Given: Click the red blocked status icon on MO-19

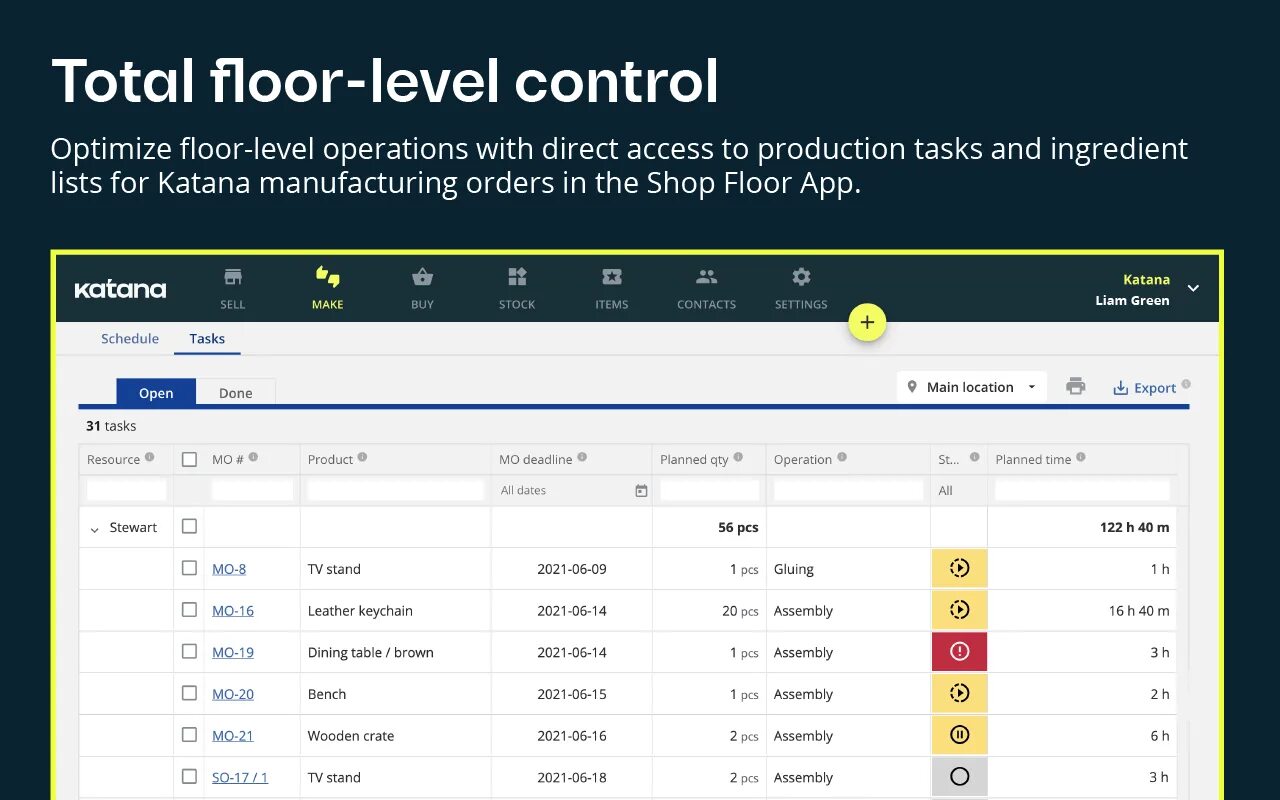Looking at the screenshot, I should point(959,651).
